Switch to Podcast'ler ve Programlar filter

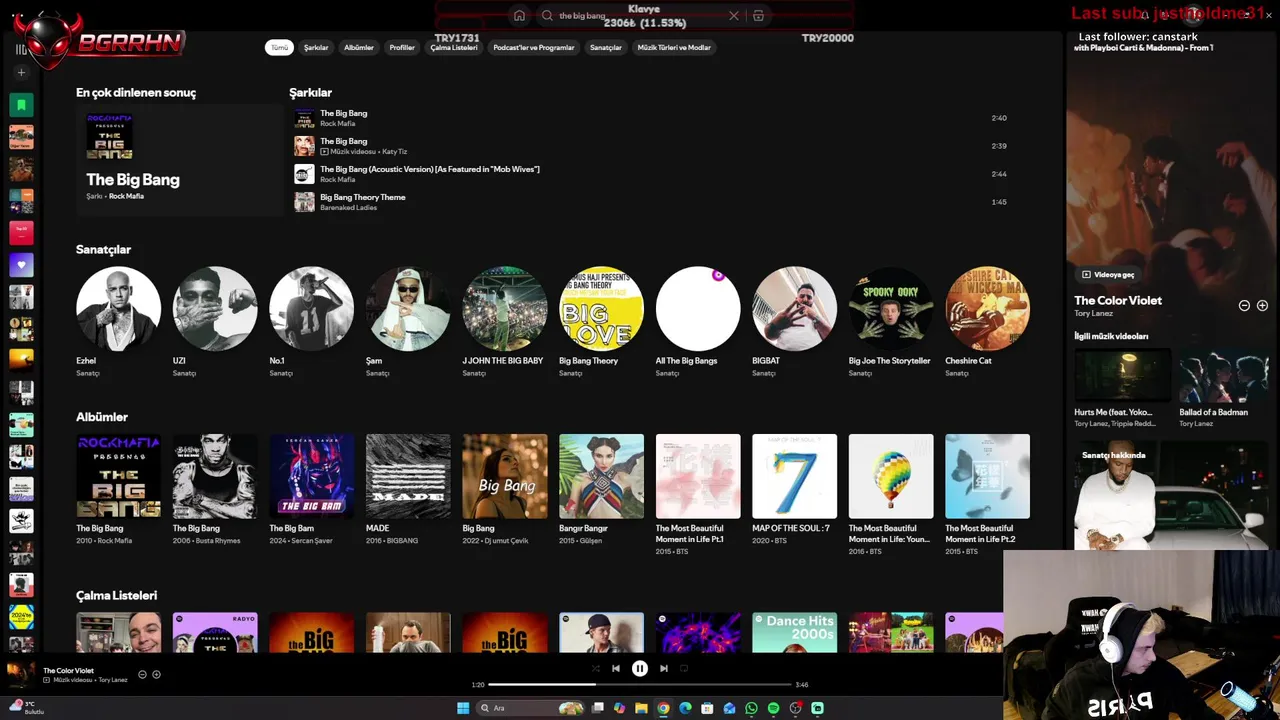[534, 47]
